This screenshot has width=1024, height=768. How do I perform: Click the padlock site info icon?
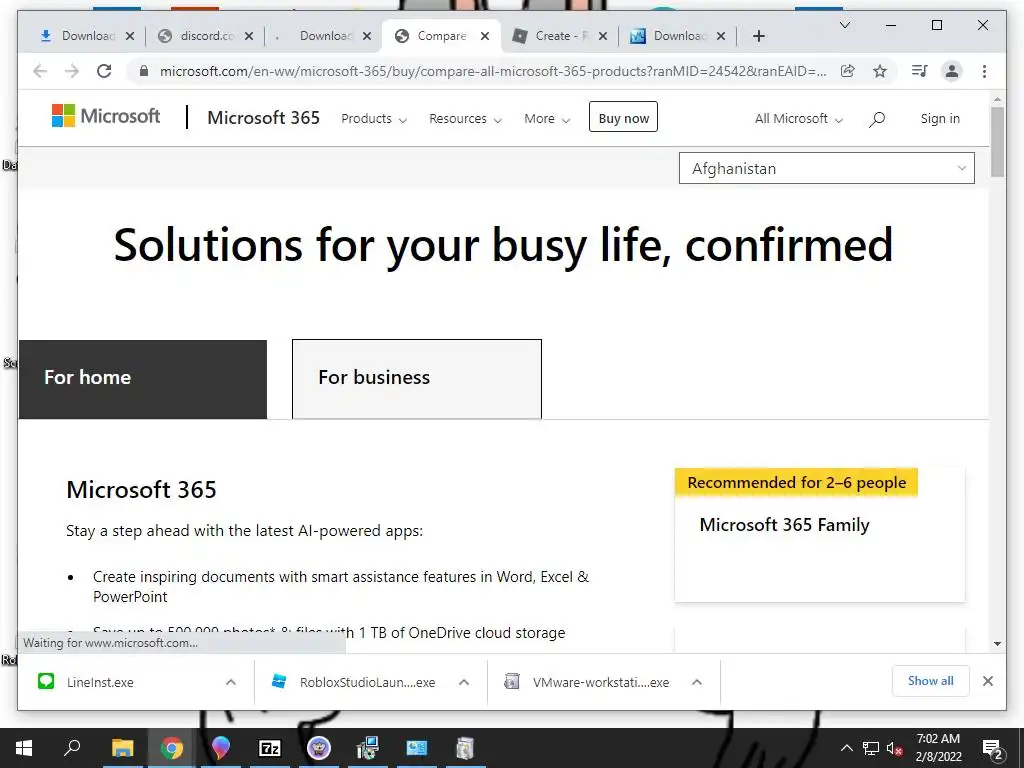(x=144, y=71)
